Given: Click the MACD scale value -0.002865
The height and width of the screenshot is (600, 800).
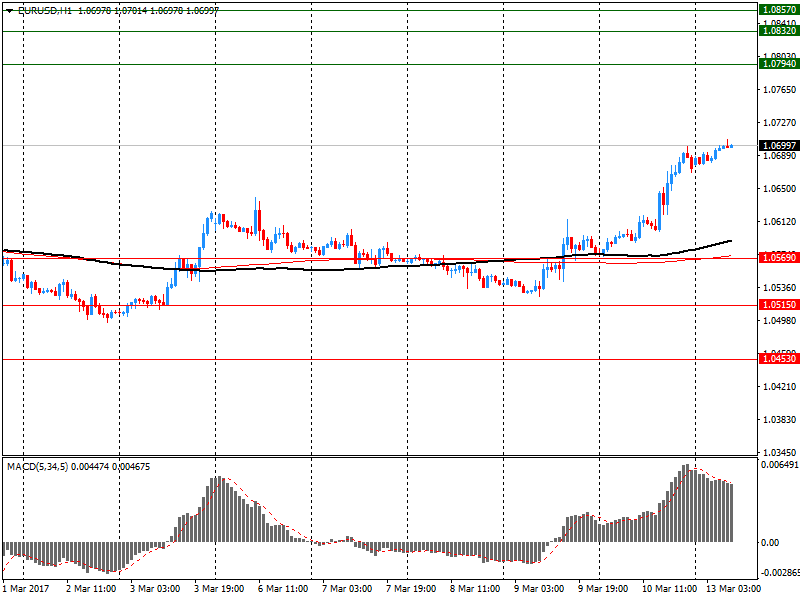Looking at the screenshot, I should tap(780, 573).
